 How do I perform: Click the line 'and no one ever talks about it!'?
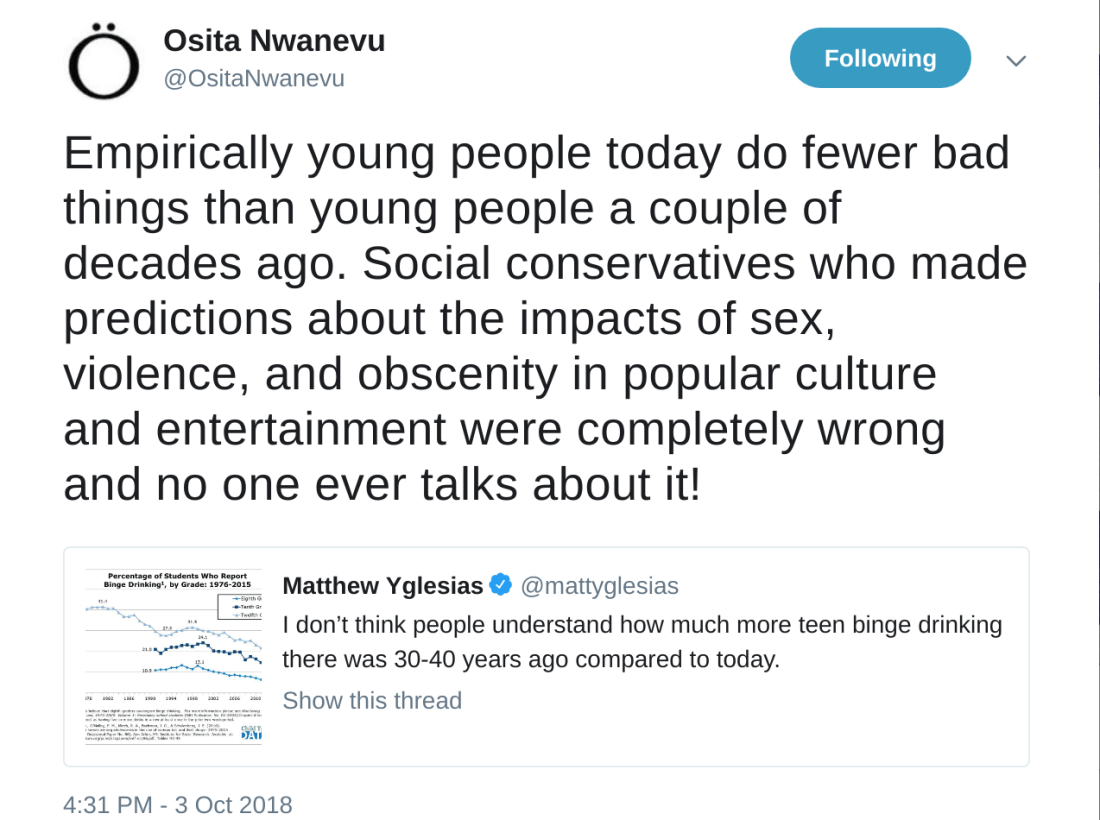click(382, 484)
